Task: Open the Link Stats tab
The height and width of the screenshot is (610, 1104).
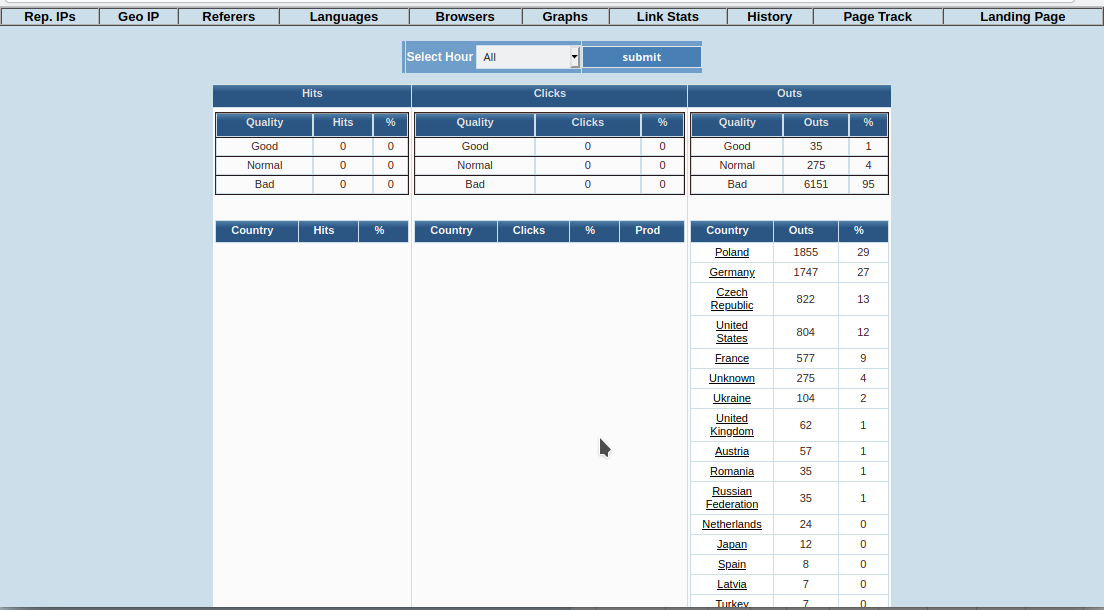Action: (667, 16)
